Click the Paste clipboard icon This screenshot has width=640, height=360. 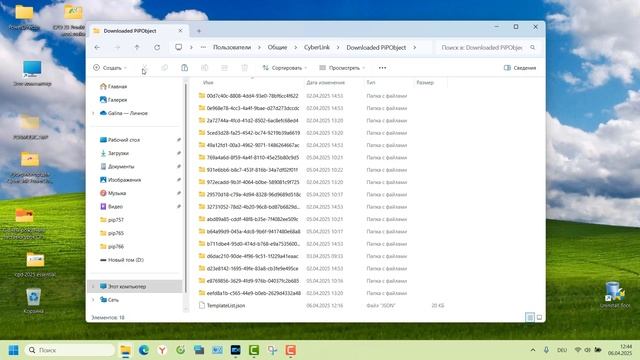tap(184, 68)
